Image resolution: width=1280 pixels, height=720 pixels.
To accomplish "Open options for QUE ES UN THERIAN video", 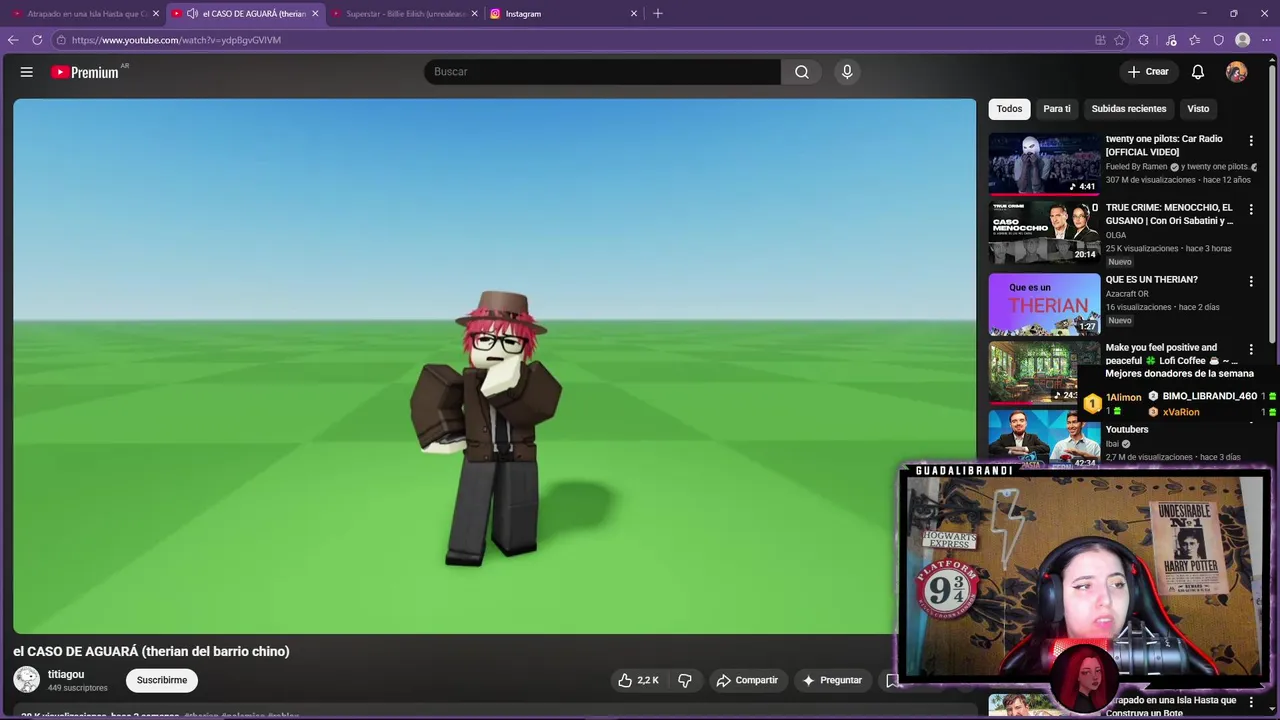I will point(1251,281).
